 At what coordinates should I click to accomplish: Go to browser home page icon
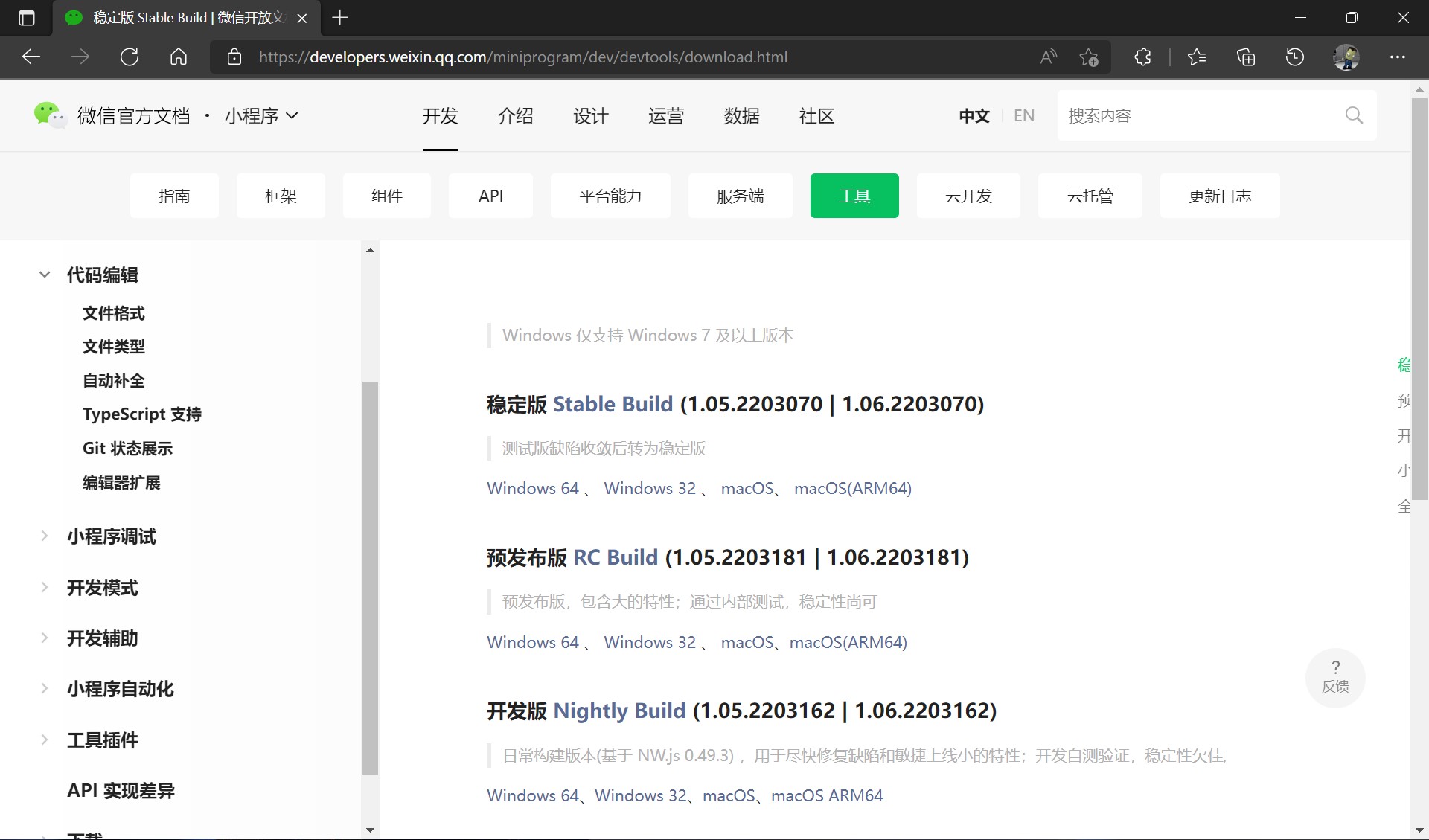click(x=179, y=57)
